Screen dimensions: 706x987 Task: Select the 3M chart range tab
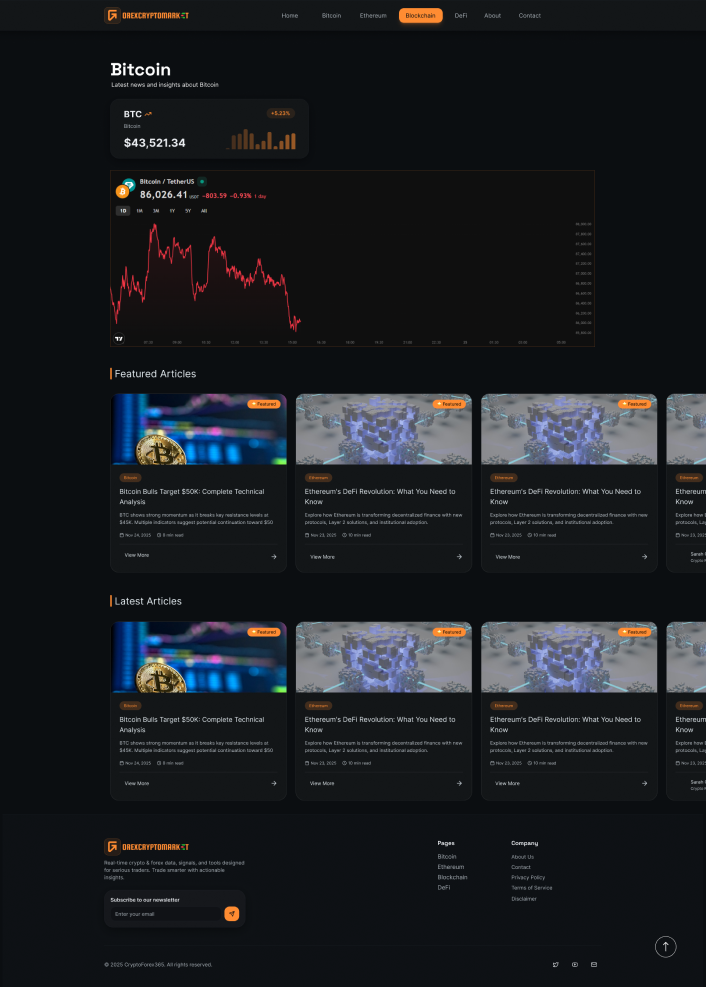[x=156, y=211]
